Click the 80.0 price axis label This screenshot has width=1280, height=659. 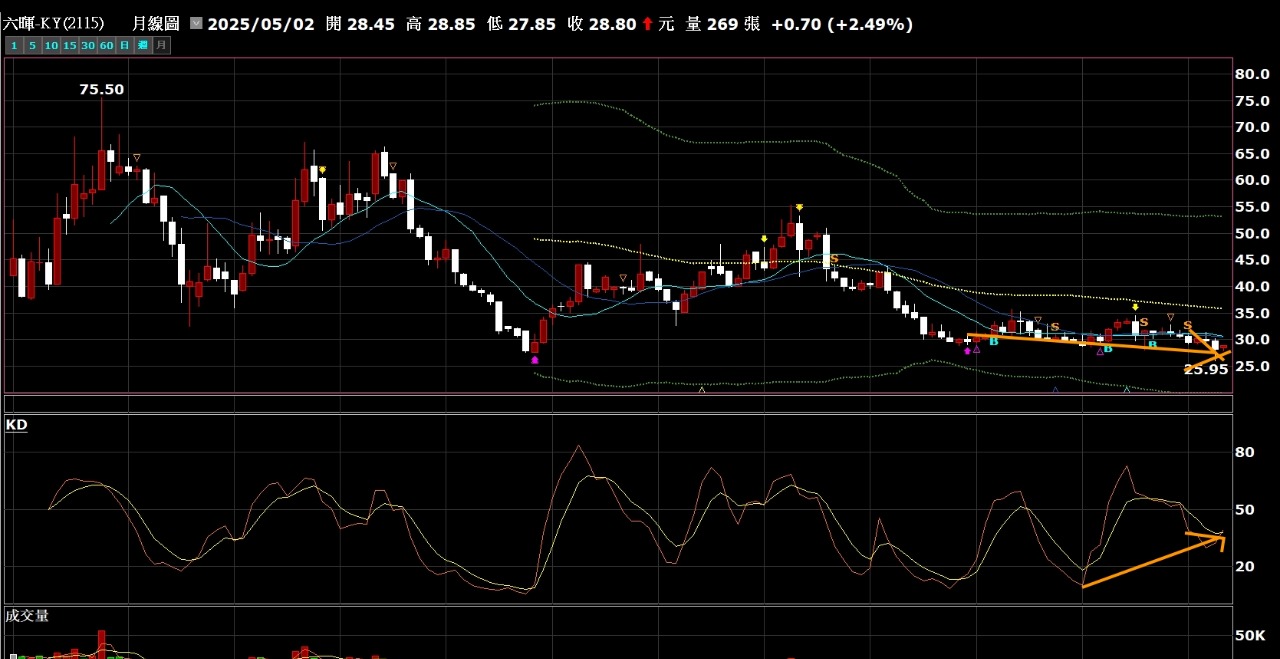[1252, 74]
